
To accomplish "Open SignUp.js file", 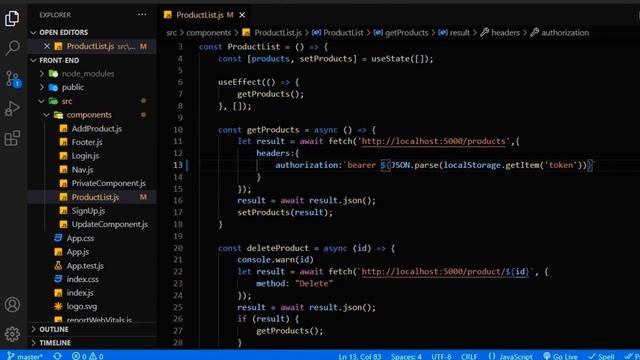I will coord(88,211).
